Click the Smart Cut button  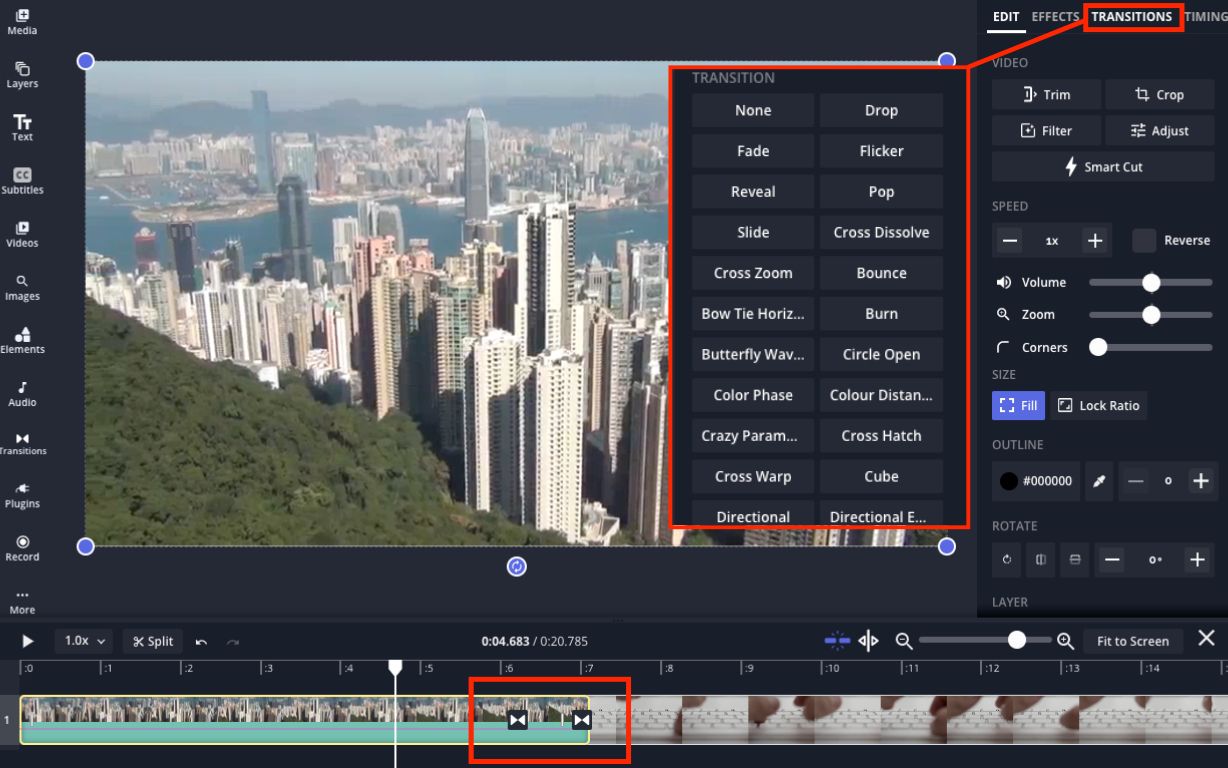point(1103,167)
